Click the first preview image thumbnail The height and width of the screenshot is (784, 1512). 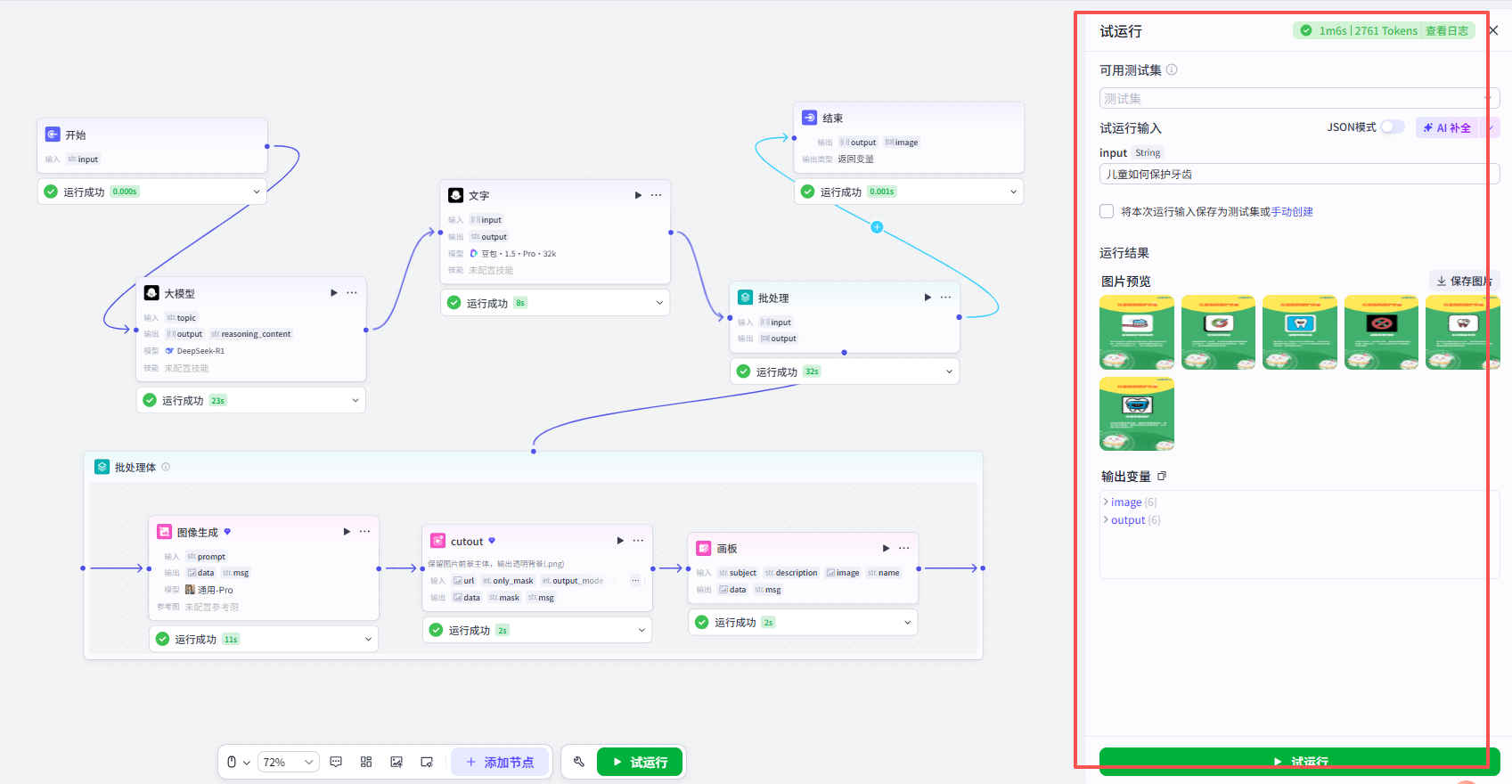click(x=1137, y=332)
